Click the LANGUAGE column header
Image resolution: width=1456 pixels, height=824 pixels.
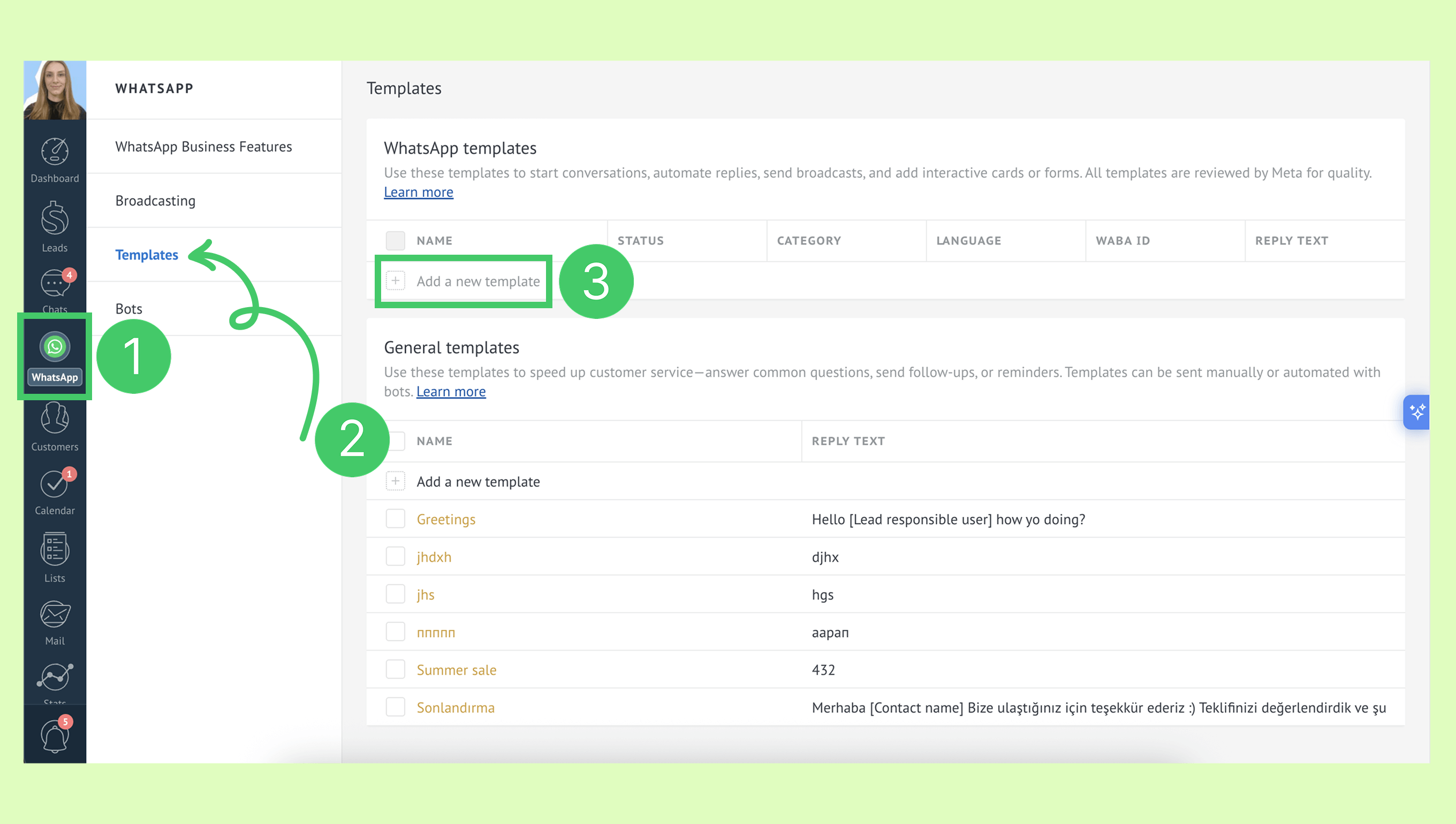pos(968,241)
